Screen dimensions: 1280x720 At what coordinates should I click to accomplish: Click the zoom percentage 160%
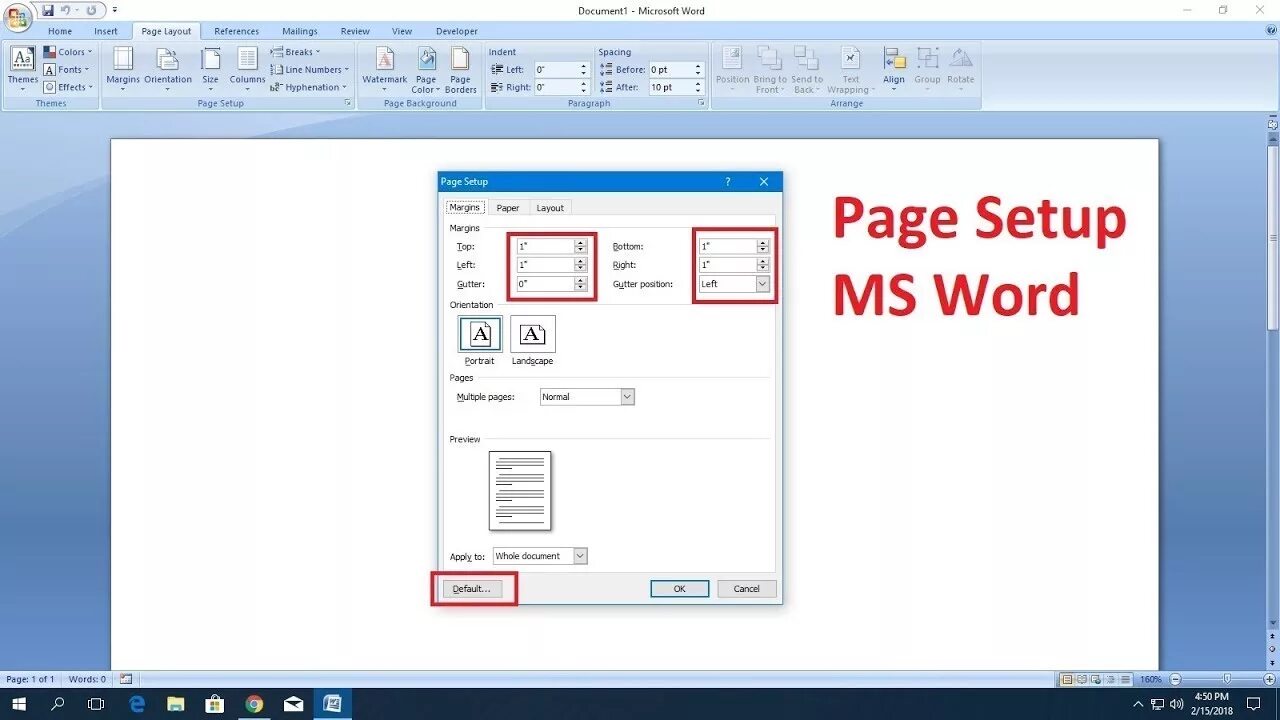(1151, 679)
